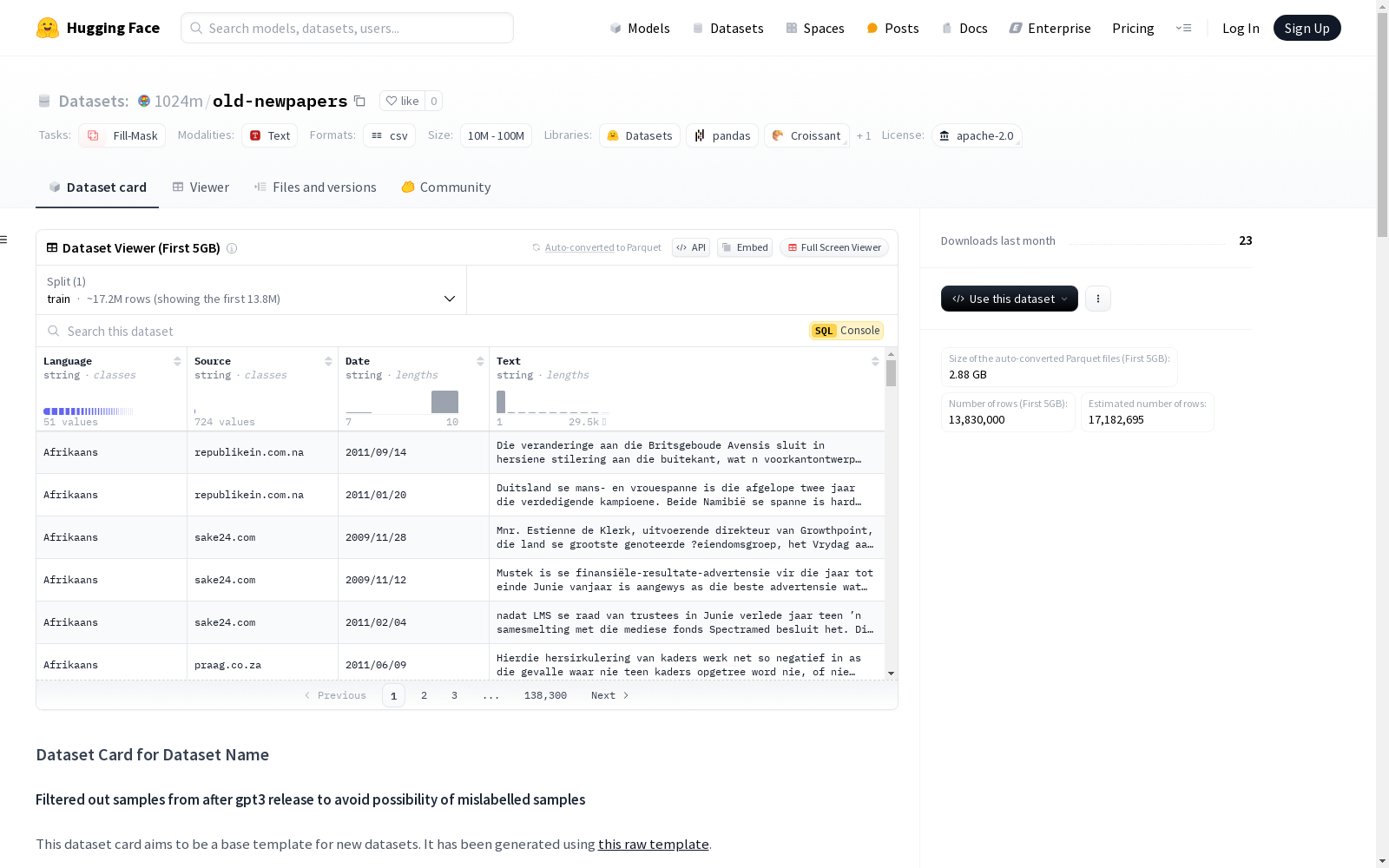Click the Sign Up button
The width and height of the screenshot is (1389, 868).
tap(1307, 28)
